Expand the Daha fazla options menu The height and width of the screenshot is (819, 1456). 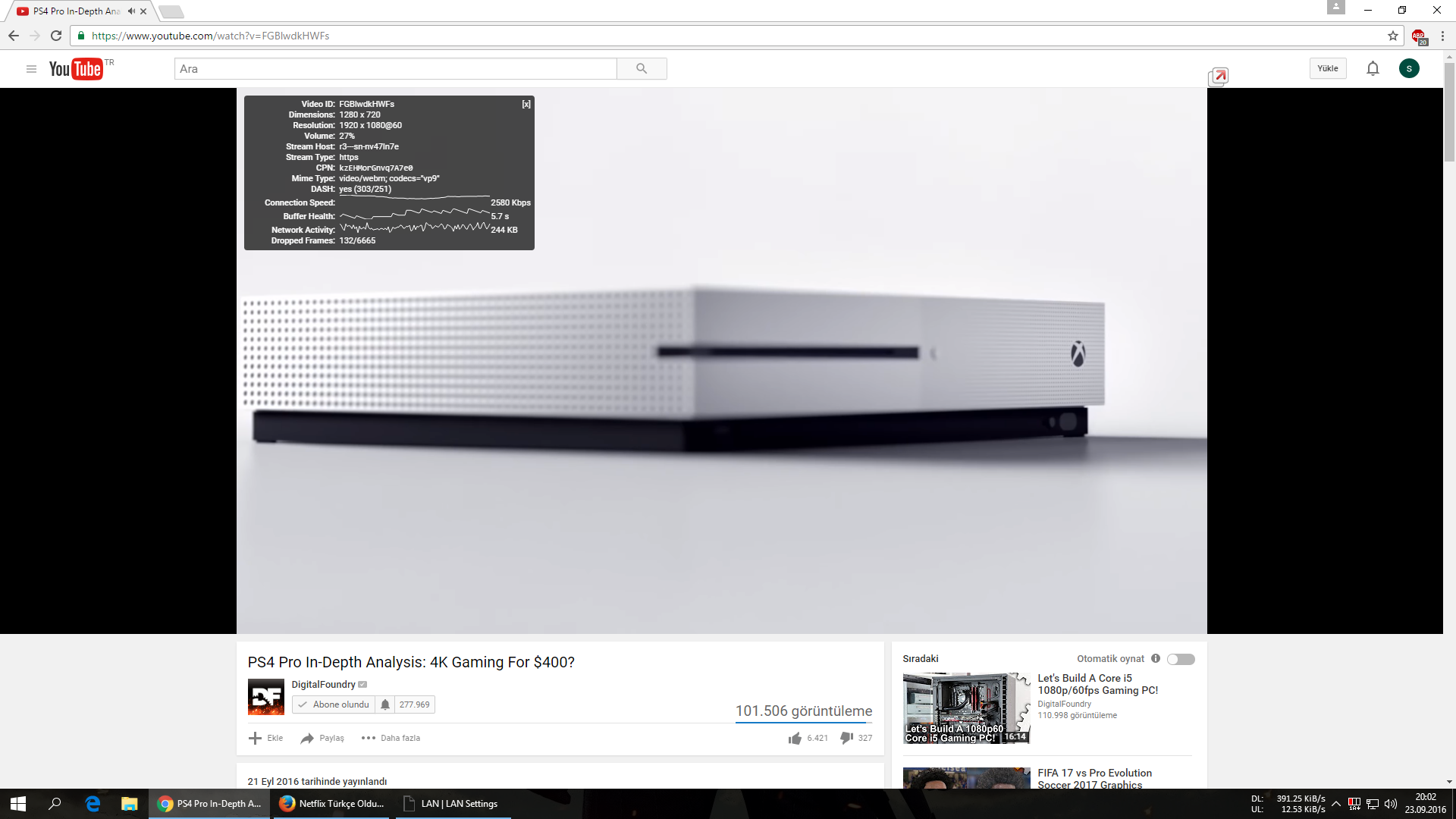pyautogui.click(x=391, y=738)
